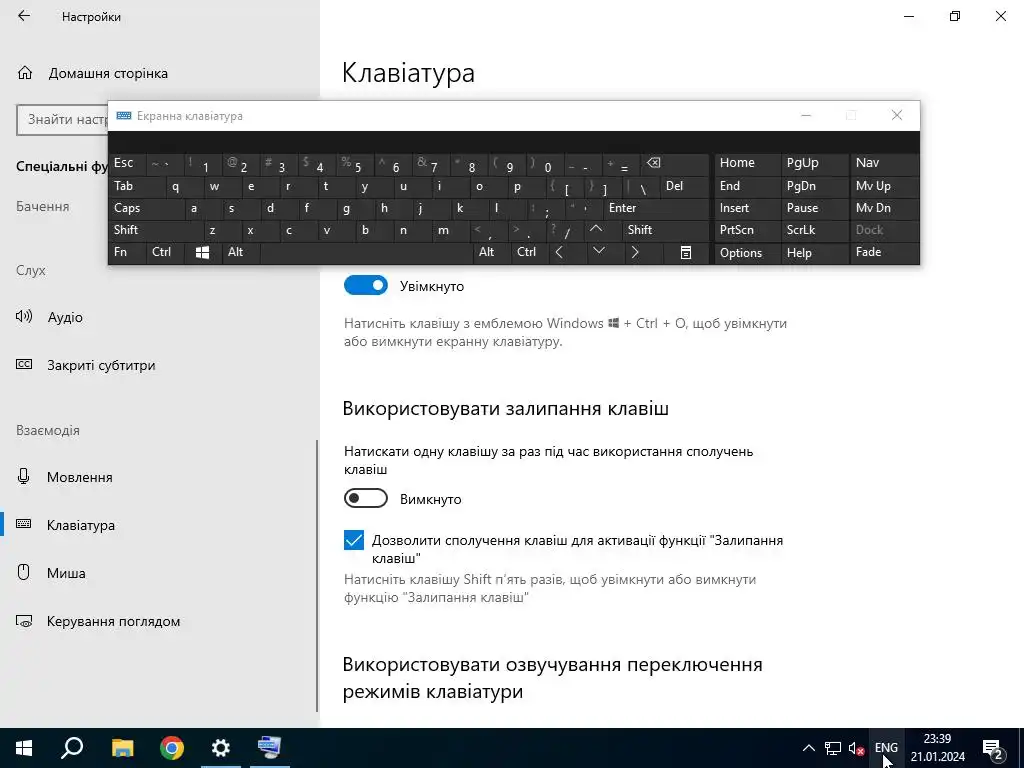Turn off the on-screen keyboard toggle Увімкнуто
The height and width of the screenshot is (768, 1024).
pos(366,285)
